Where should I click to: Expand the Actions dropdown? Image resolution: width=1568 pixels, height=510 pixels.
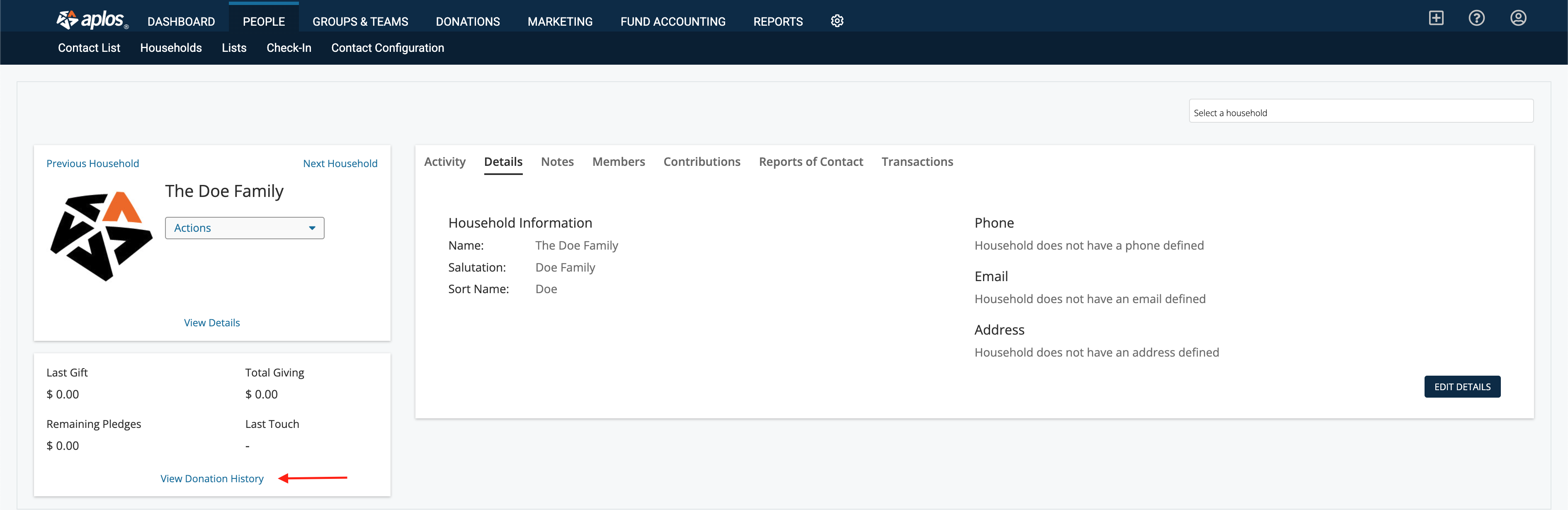pyautogui.click(x=245, y=228)
